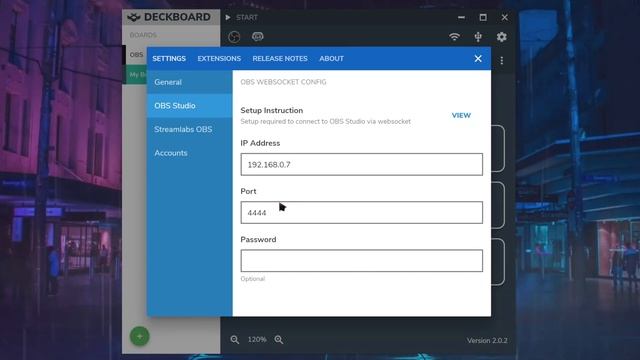Click the Streamlabs icon in toolbar
The image size is (640, 360).
pos(258,37)
